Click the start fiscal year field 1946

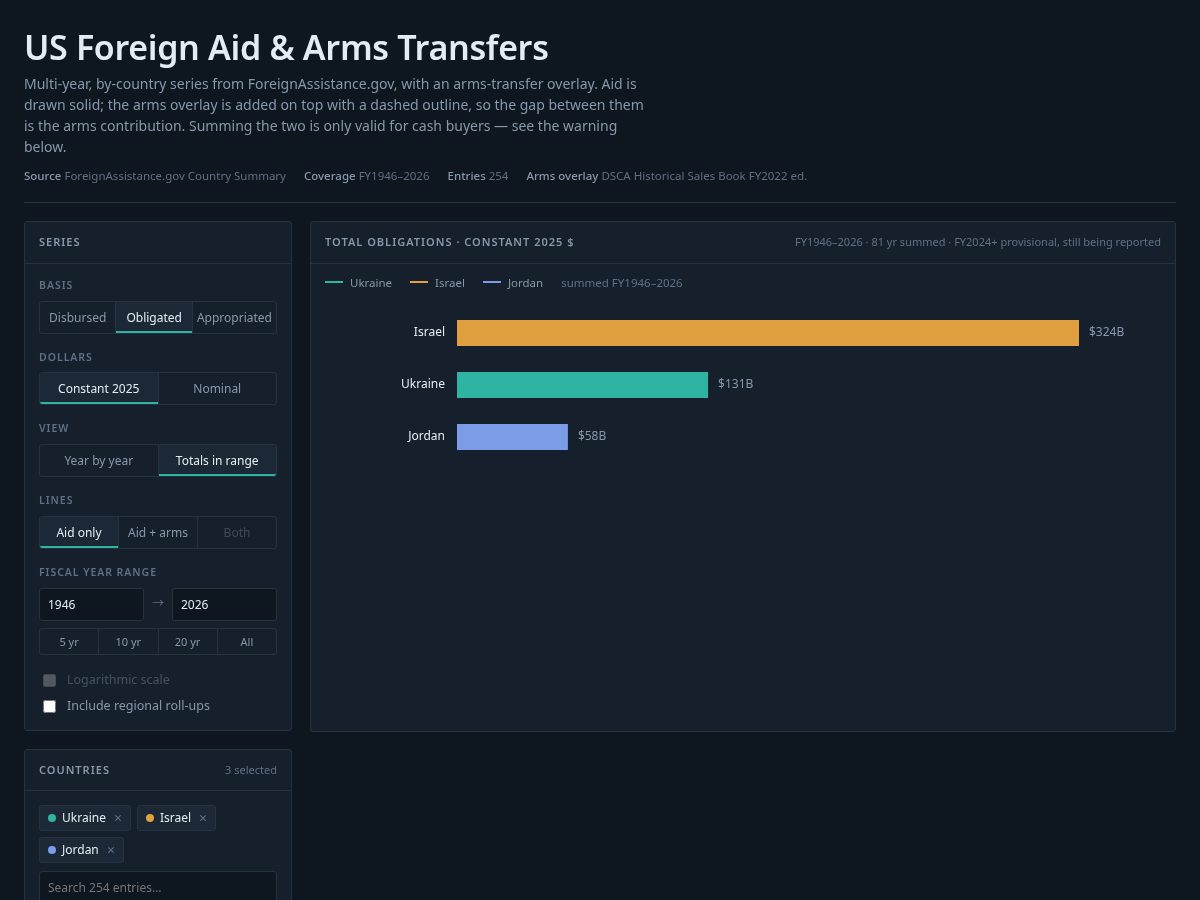91,604
